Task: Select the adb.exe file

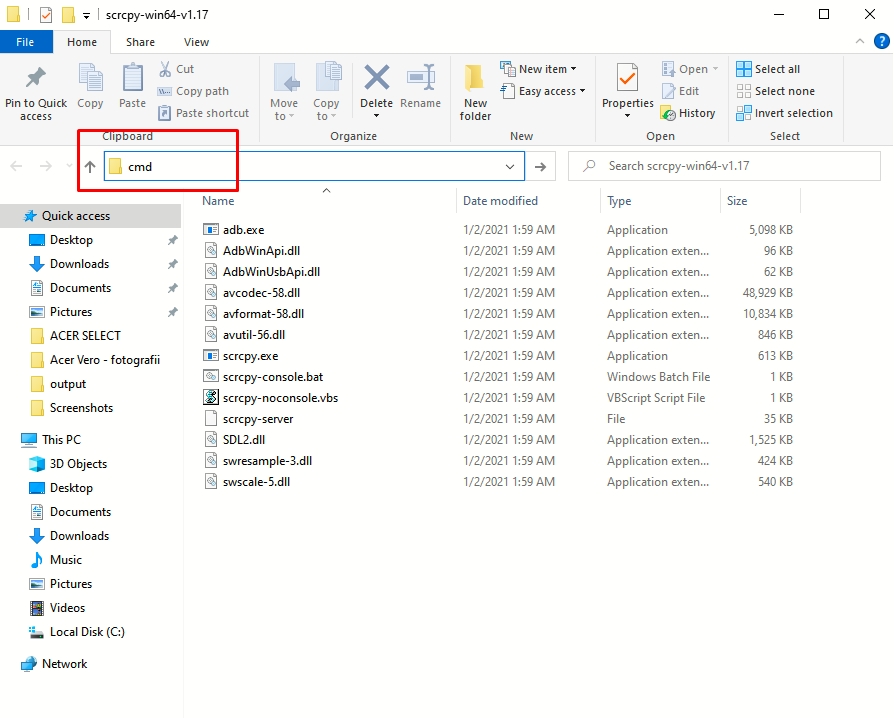Action: pos(243,230)
